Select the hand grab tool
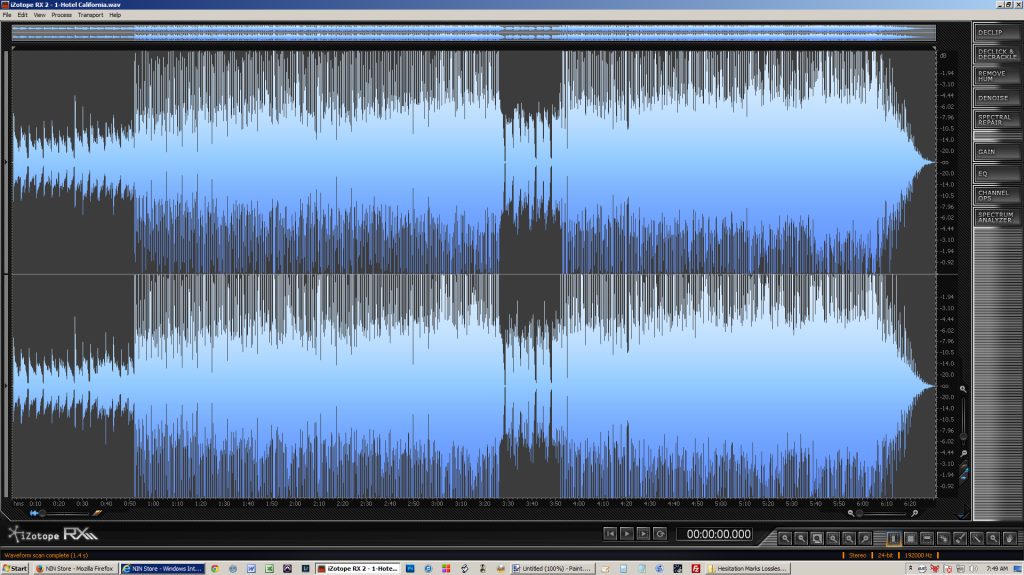 1010,538
